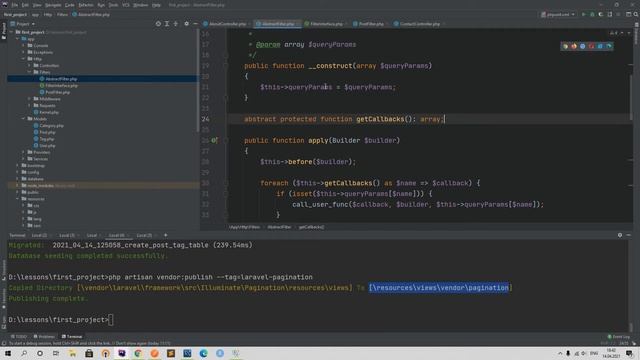This screenshot has height=360, width=640.
Task: Expand the Providers folder
Action: pos(24,152)
